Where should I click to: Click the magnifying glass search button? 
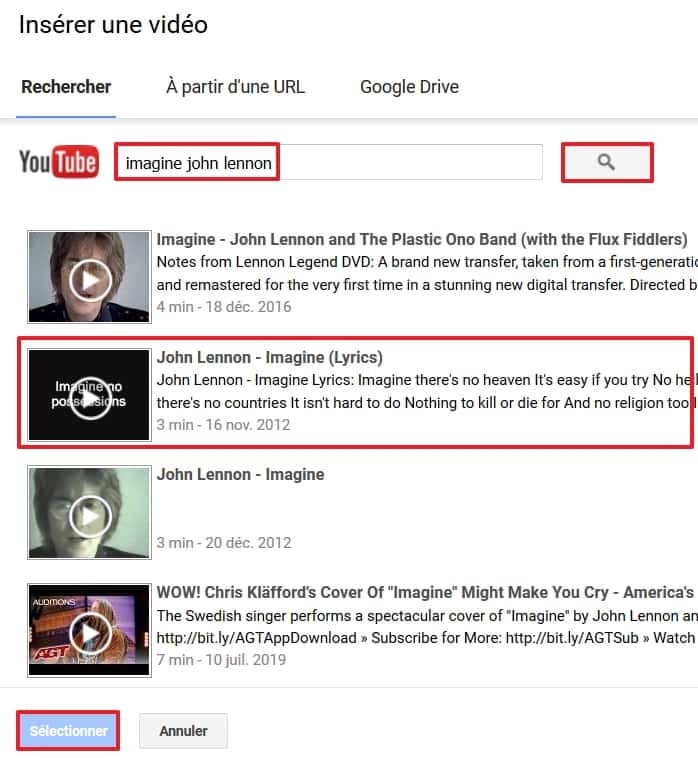click(607, 162)
